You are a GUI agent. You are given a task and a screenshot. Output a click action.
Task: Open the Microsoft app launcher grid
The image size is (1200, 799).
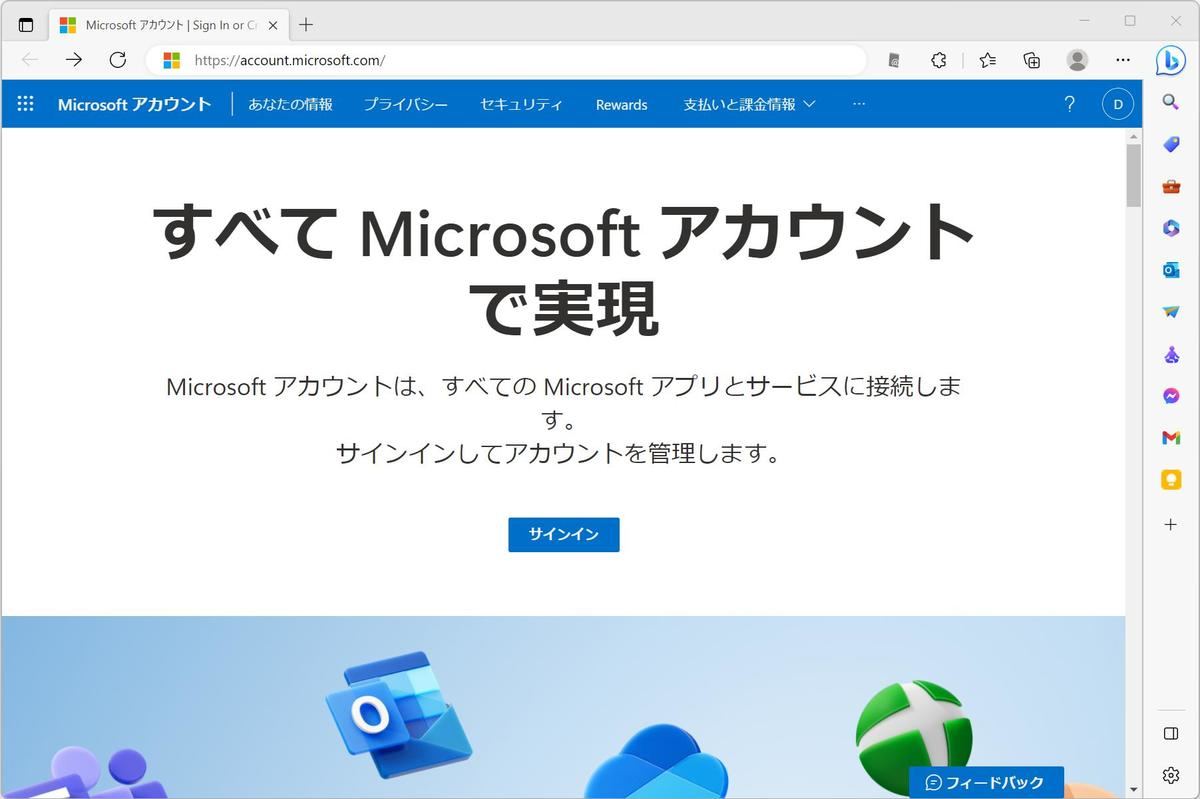(x=26, y=103)
